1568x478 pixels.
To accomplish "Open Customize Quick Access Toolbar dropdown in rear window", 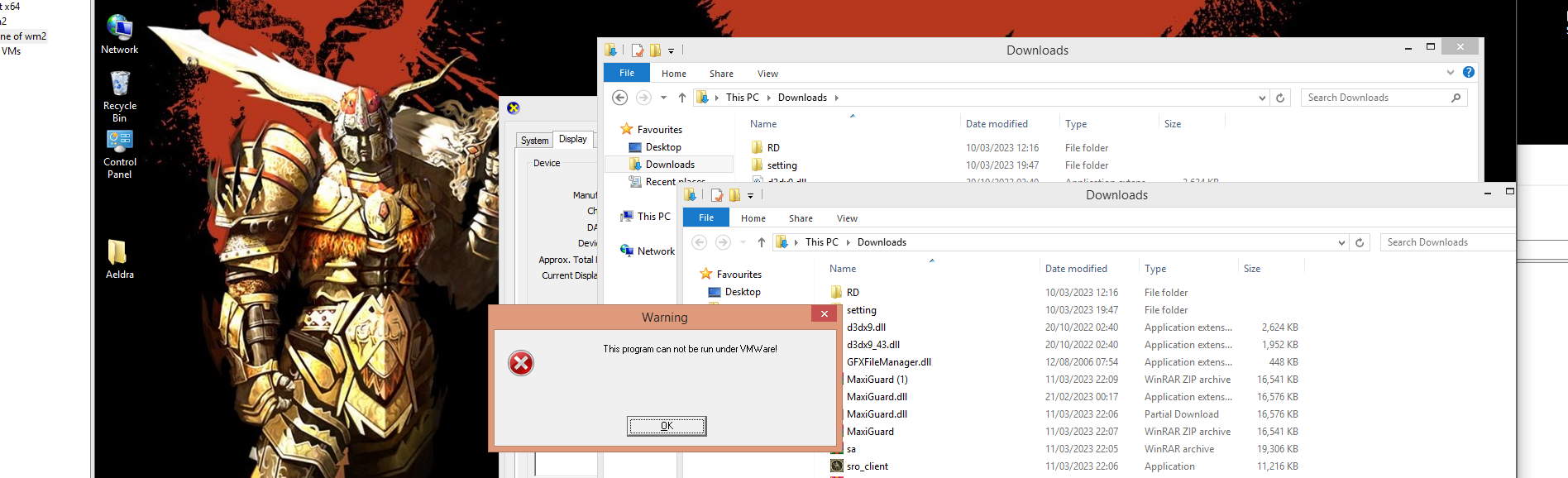I will (x=671, y=51).
